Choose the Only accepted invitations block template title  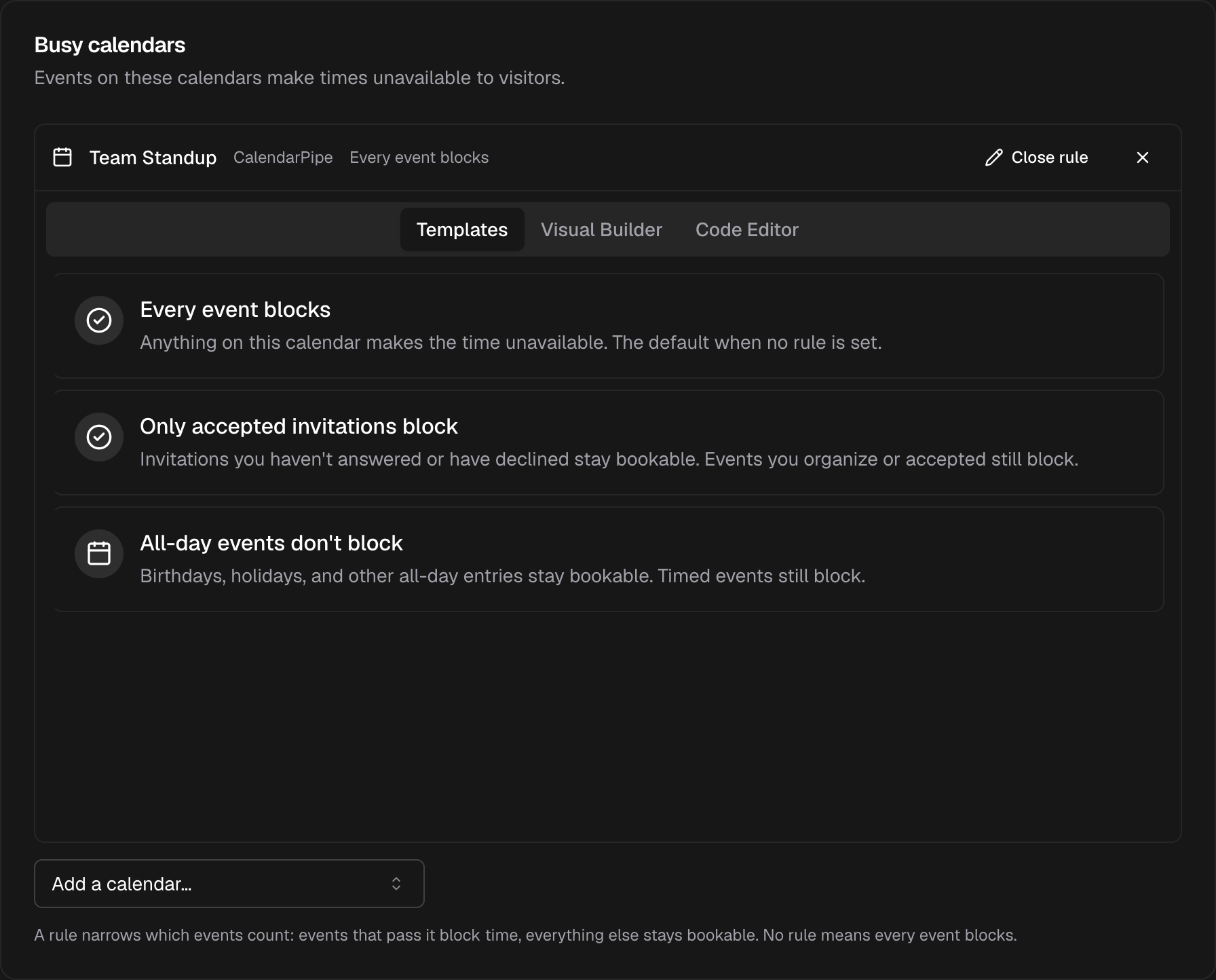click(x=299, y=426)
